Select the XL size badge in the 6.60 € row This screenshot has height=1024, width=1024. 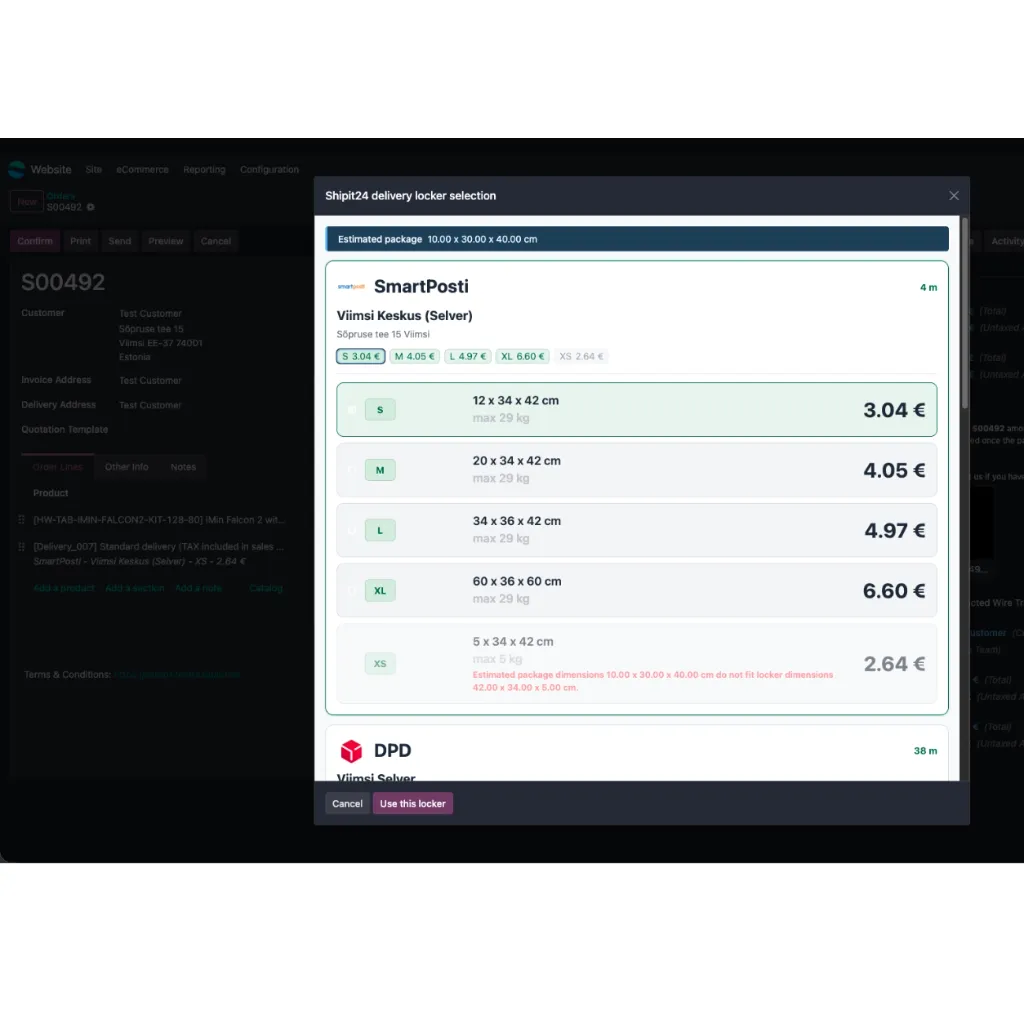pos(380,590)
